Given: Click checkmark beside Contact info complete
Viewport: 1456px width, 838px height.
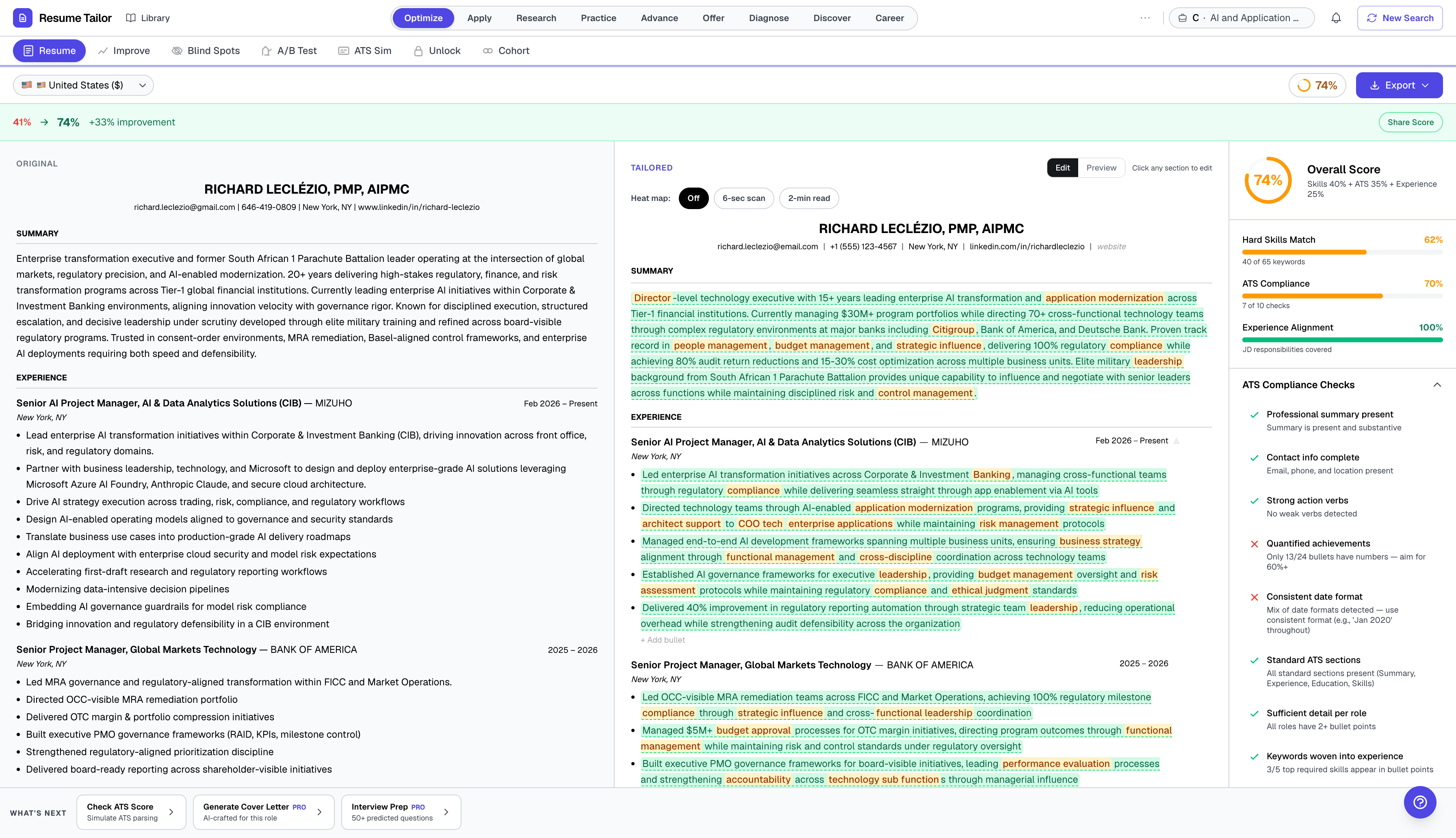Looking at the screenshot, I should (x=1254, y=458).
